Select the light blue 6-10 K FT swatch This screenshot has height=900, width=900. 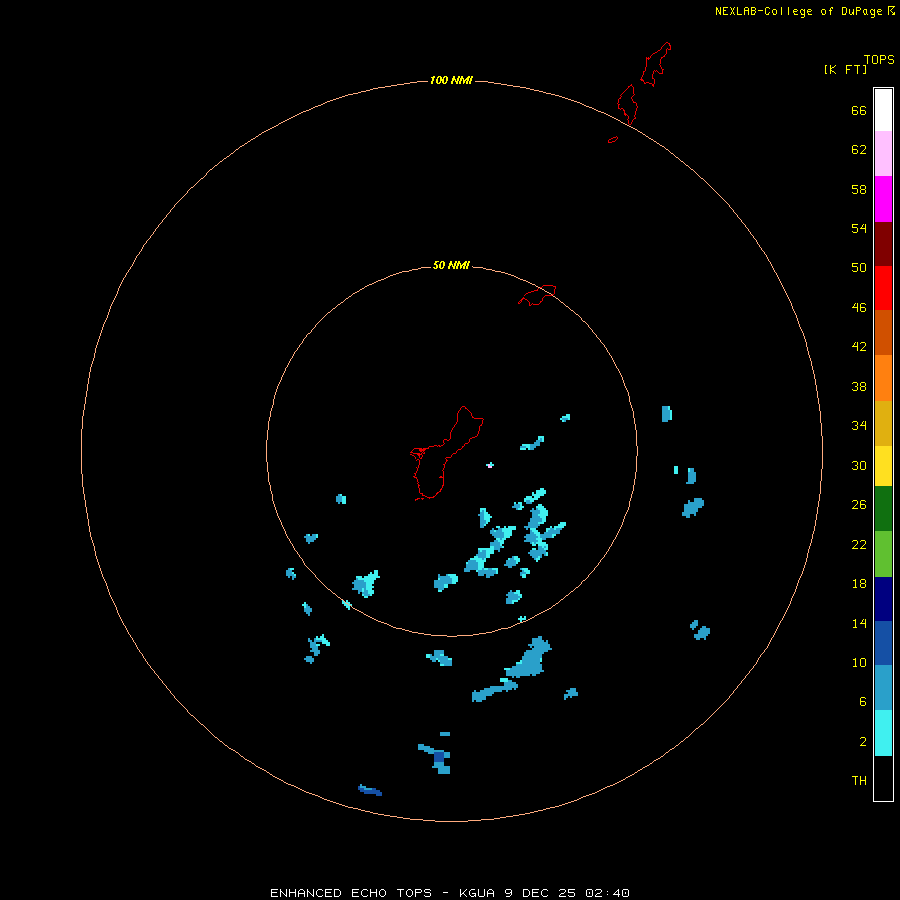point(883,688)
